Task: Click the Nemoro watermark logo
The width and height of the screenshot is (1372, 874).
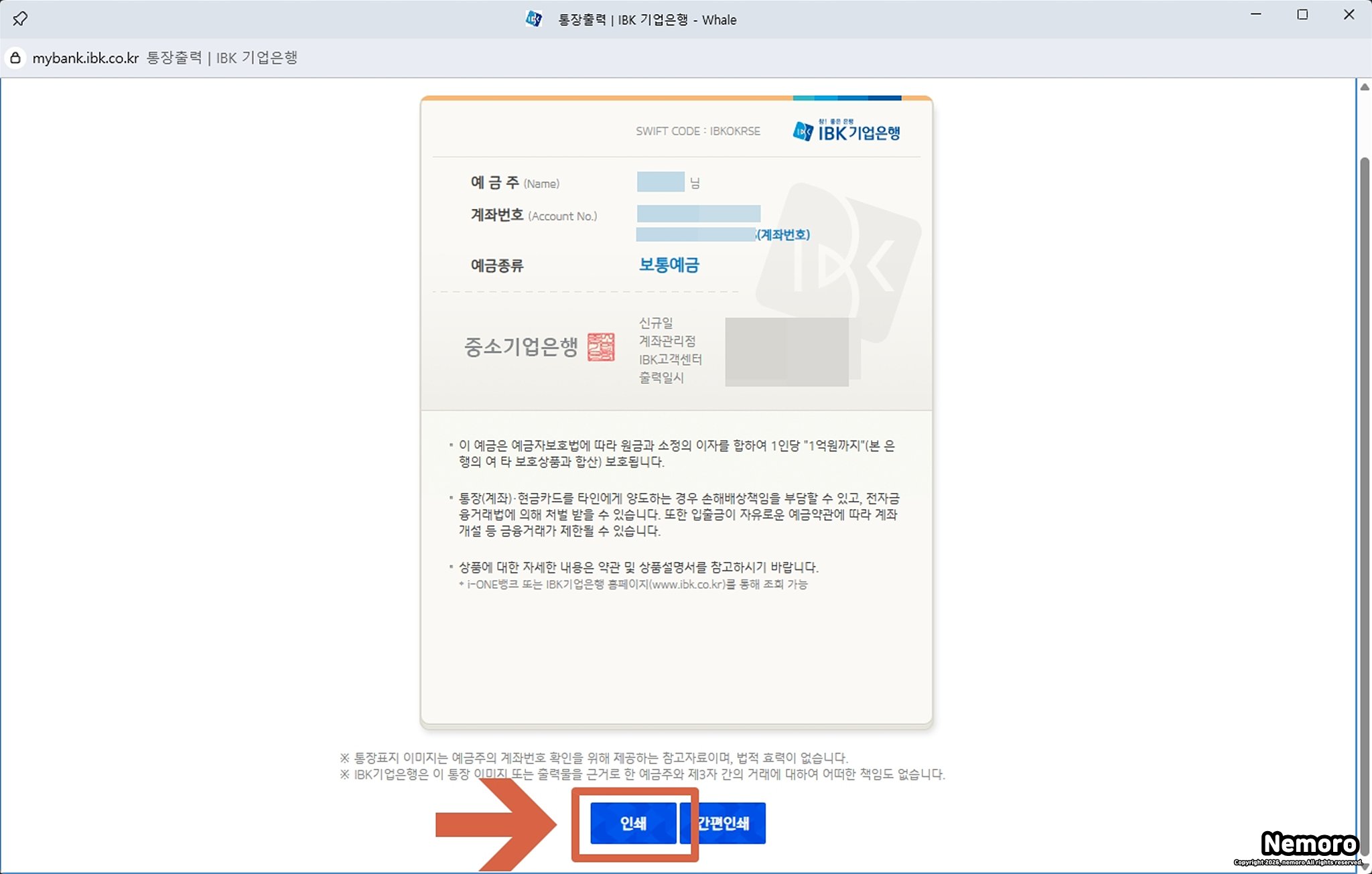Action: point(1309,844)
